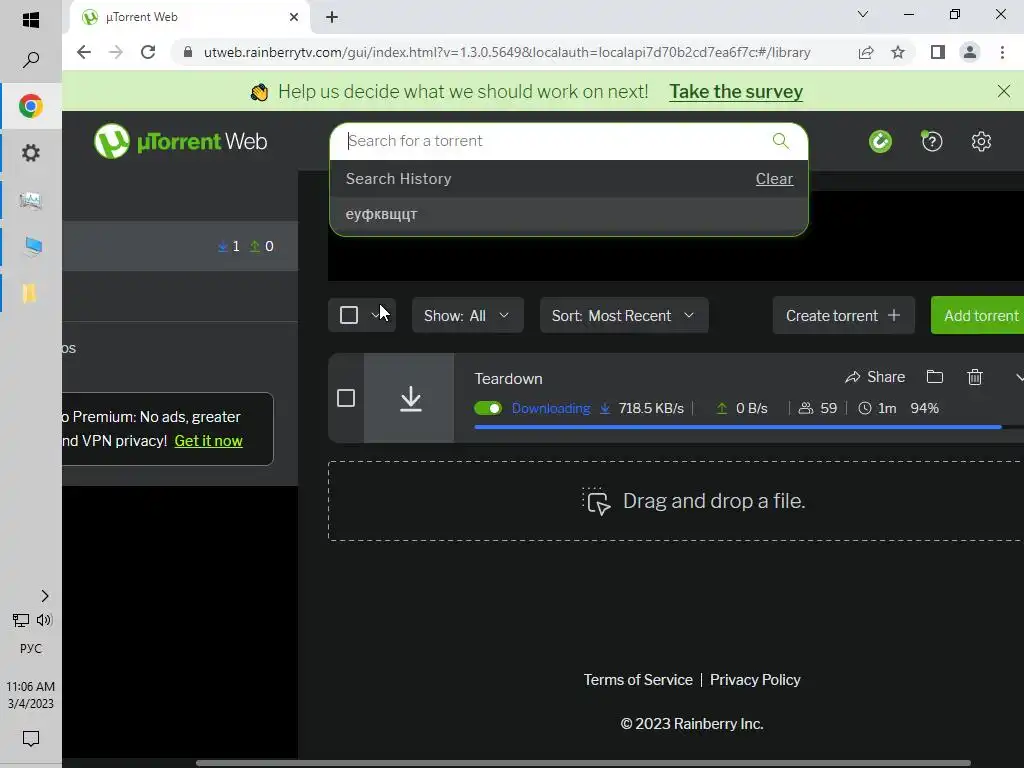
Task: Switch the РУС input language indicator
Action: (x=31, y=648)
